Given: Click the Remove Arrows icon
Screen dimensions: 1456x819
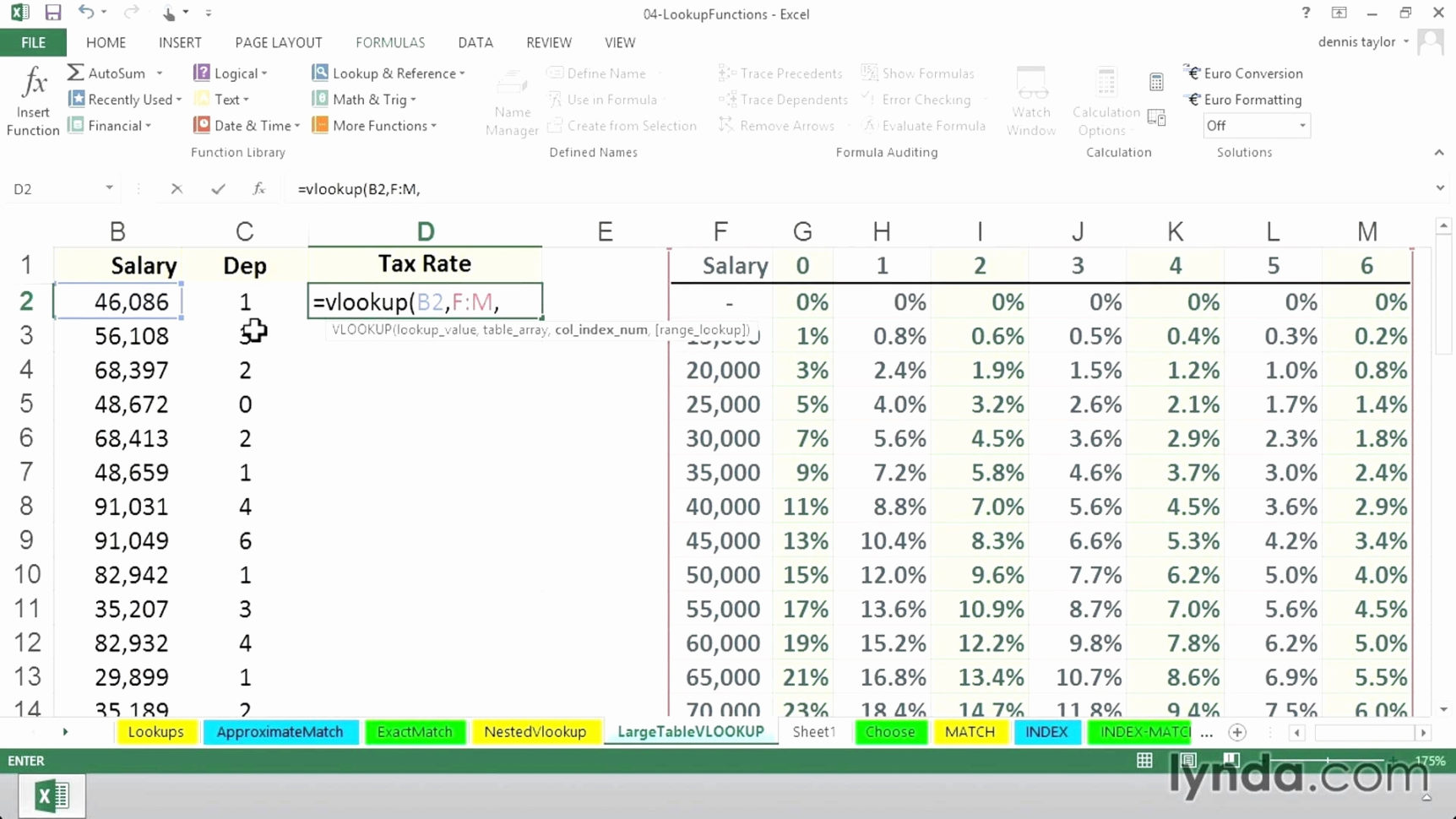Looking at the screenshot, I should pyautogui.click(x=775, y=125).
